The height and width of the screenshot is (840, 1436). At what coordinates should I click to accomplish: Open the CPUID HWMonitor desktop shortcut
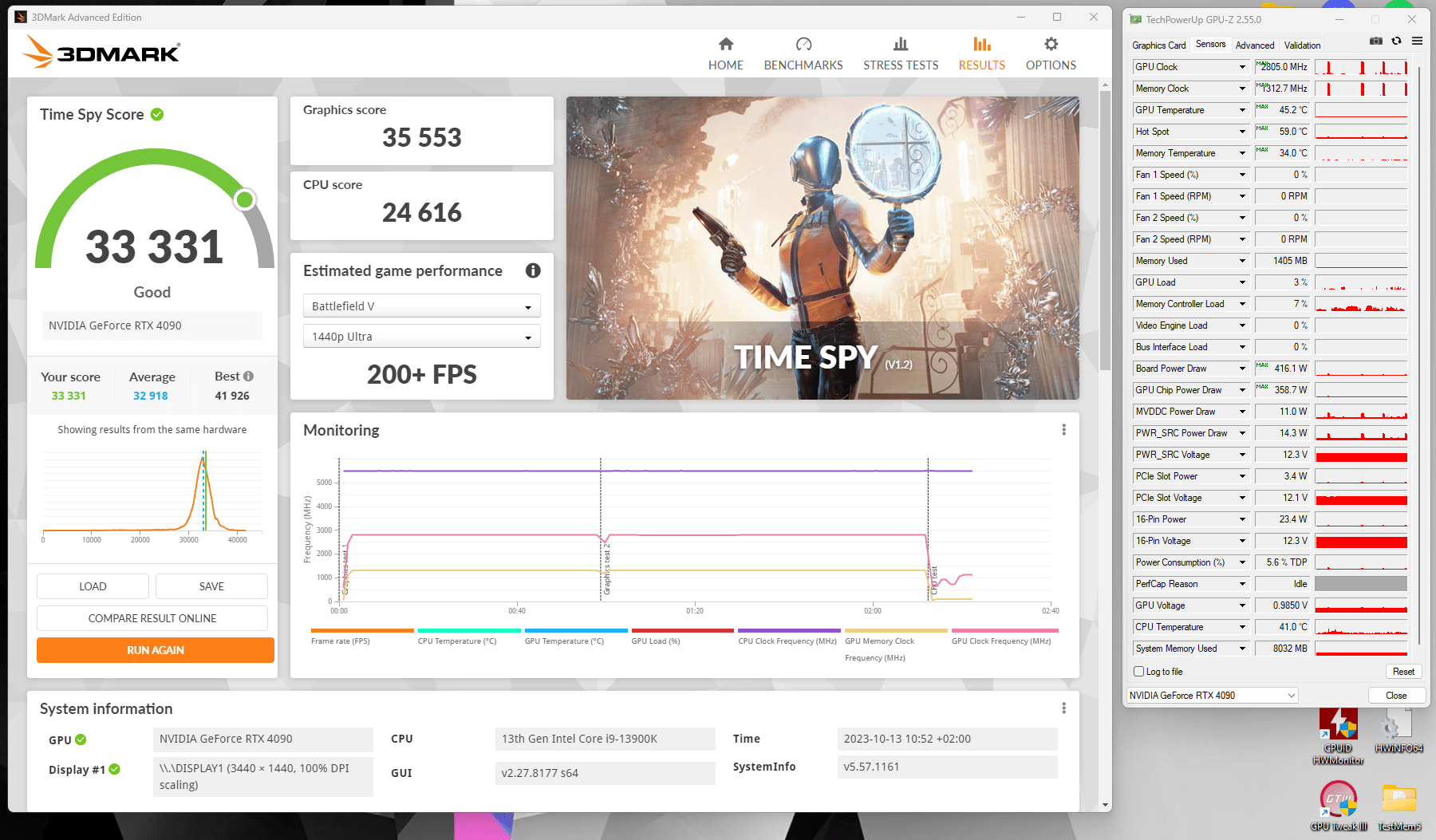(x=1338, y=735)
